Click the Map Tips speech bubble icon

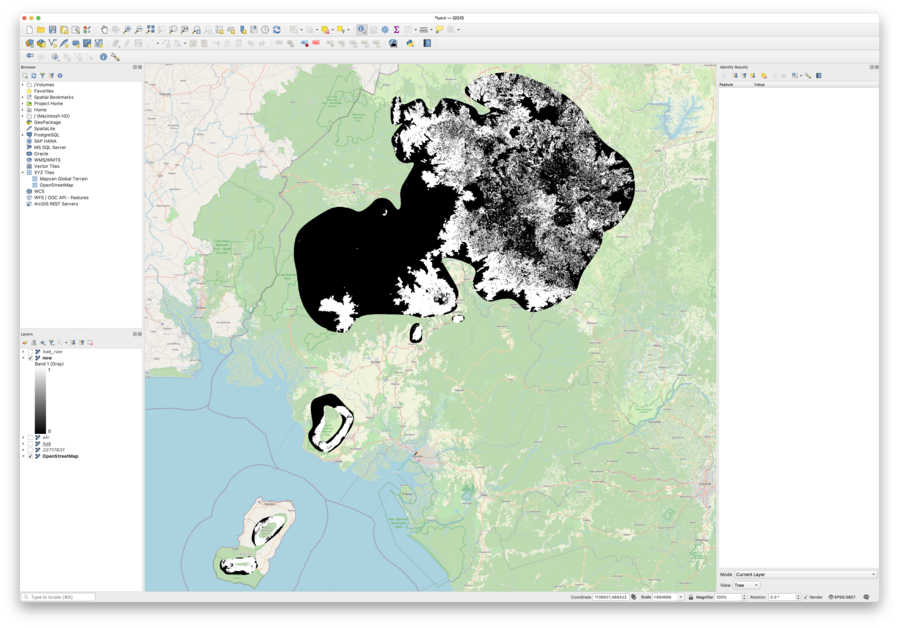point(439,29)
